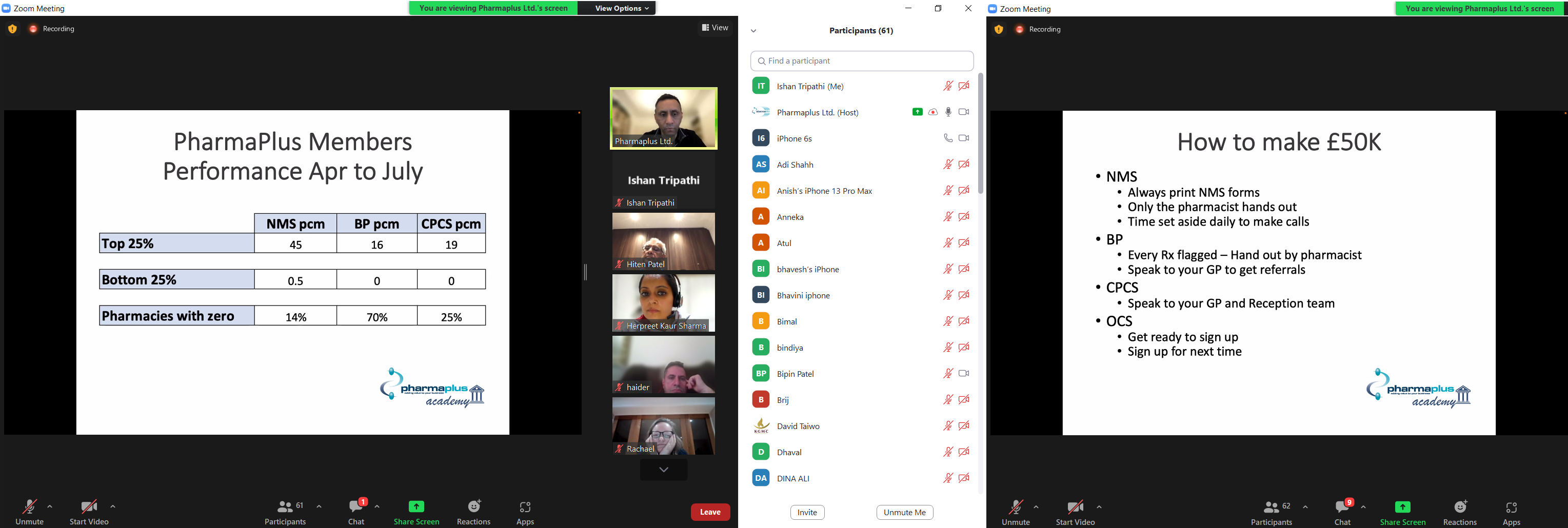This screenshot has height=528, width=1568.
Task: Click Bipin Patel's video camera icon
Action: coord(964,374)
